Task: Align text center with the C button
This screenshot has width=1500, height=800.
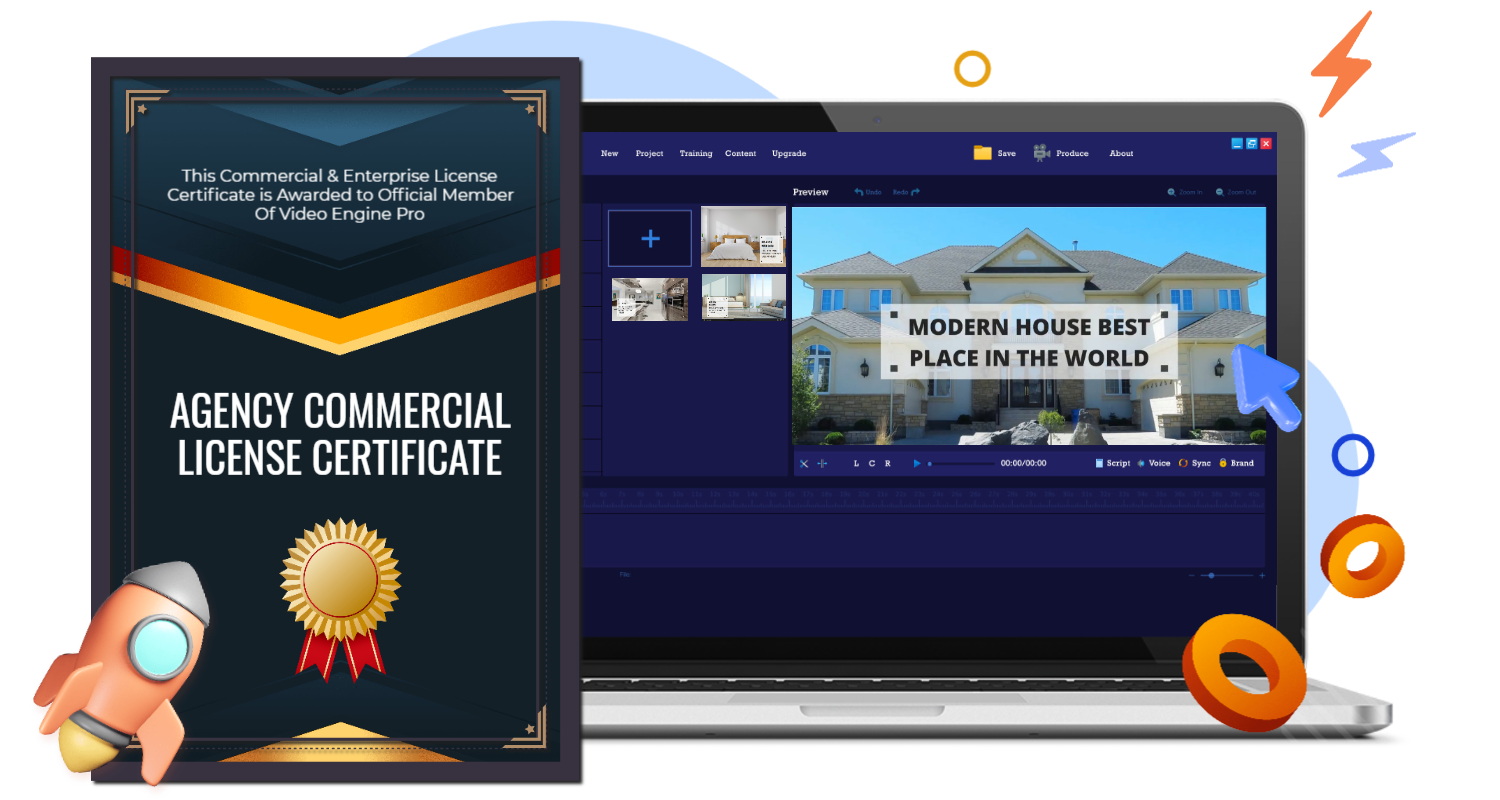Action: (872, 463)
